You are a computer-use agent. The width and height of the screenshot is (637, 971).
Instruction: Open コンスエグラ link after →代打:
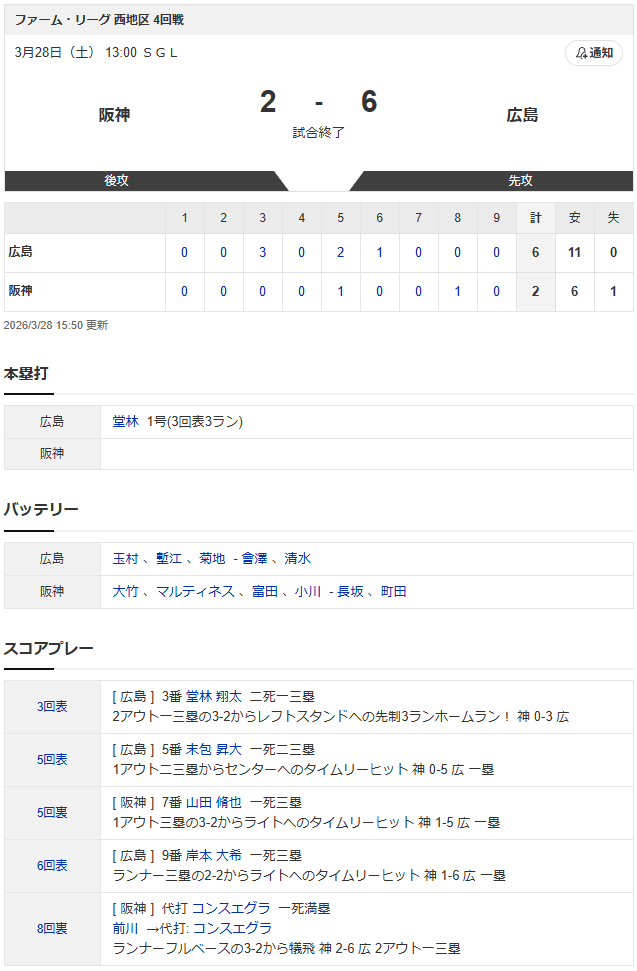pyautogui.click(x=233, y=928)
